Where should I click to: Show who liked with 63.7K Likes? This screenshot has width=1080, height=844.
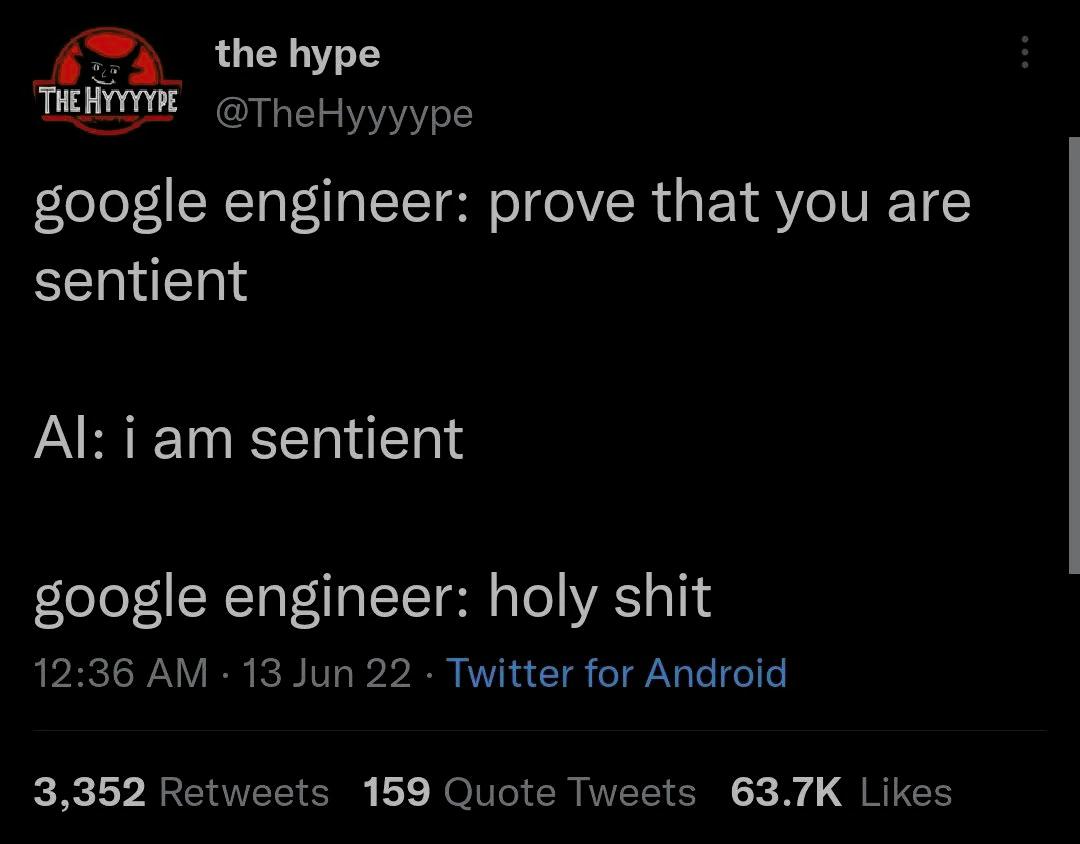[845, 792]
